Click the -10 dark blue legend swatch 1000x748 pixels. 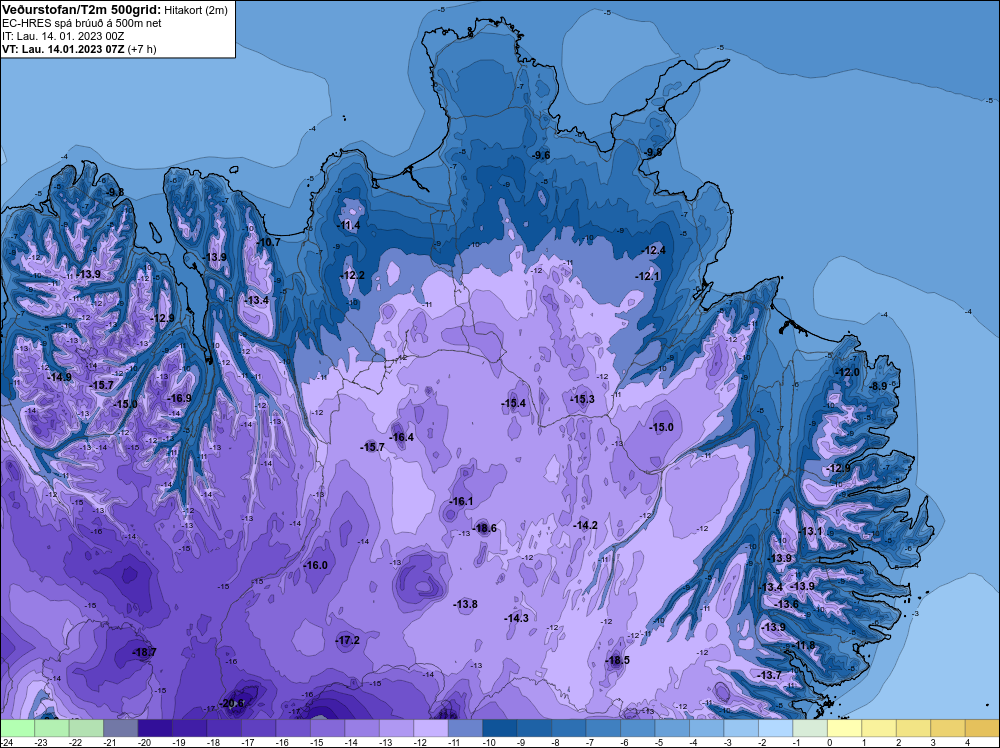click(499, 728)
